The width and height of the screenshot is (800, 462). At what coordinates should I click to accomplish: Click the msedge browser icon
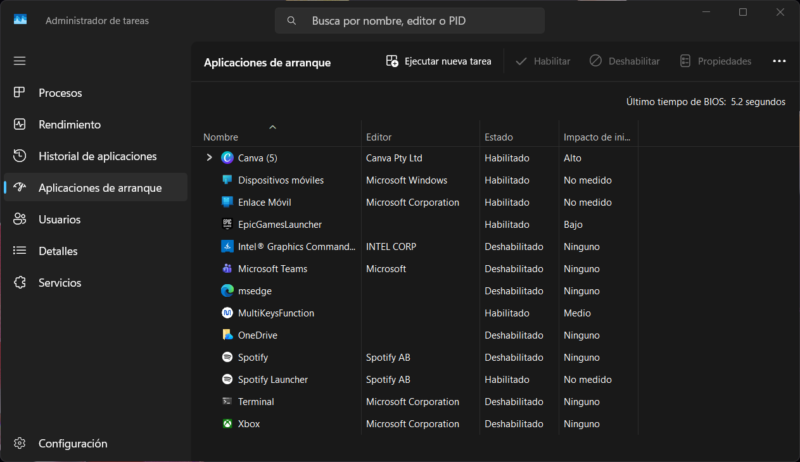(227, 291)
